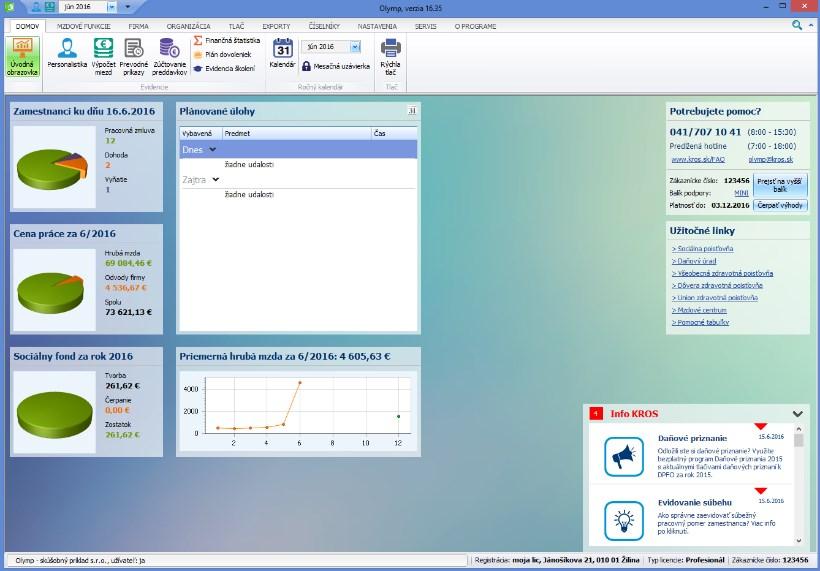Screen dimensions: 820x571
Task: Click Prejsť na vyšší balík button
Action: [780, 185]
